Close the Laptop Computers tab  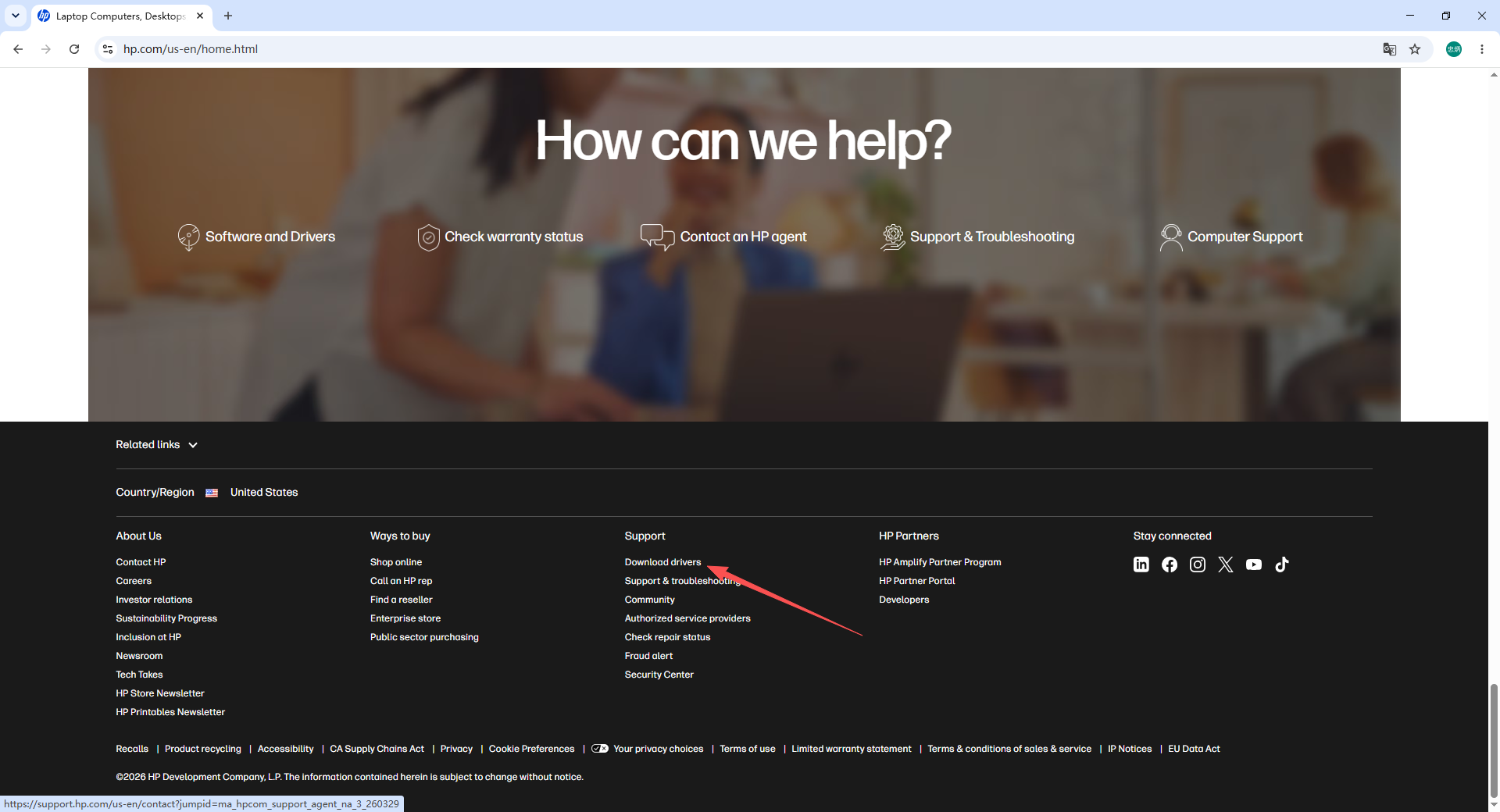(200, 16)
